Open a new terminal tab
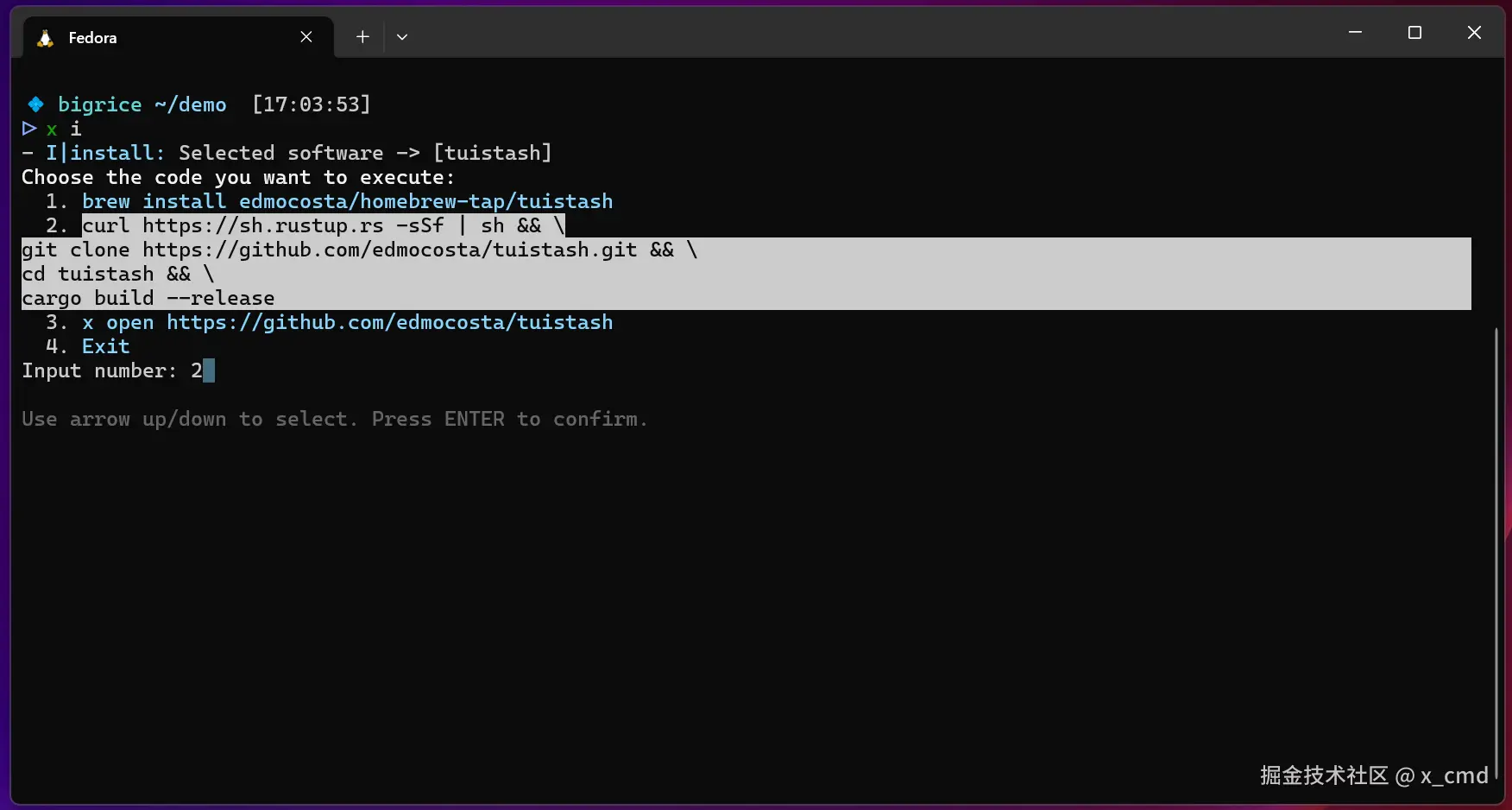The height and width of the screenshot is (810, 1512). (362, 37)
